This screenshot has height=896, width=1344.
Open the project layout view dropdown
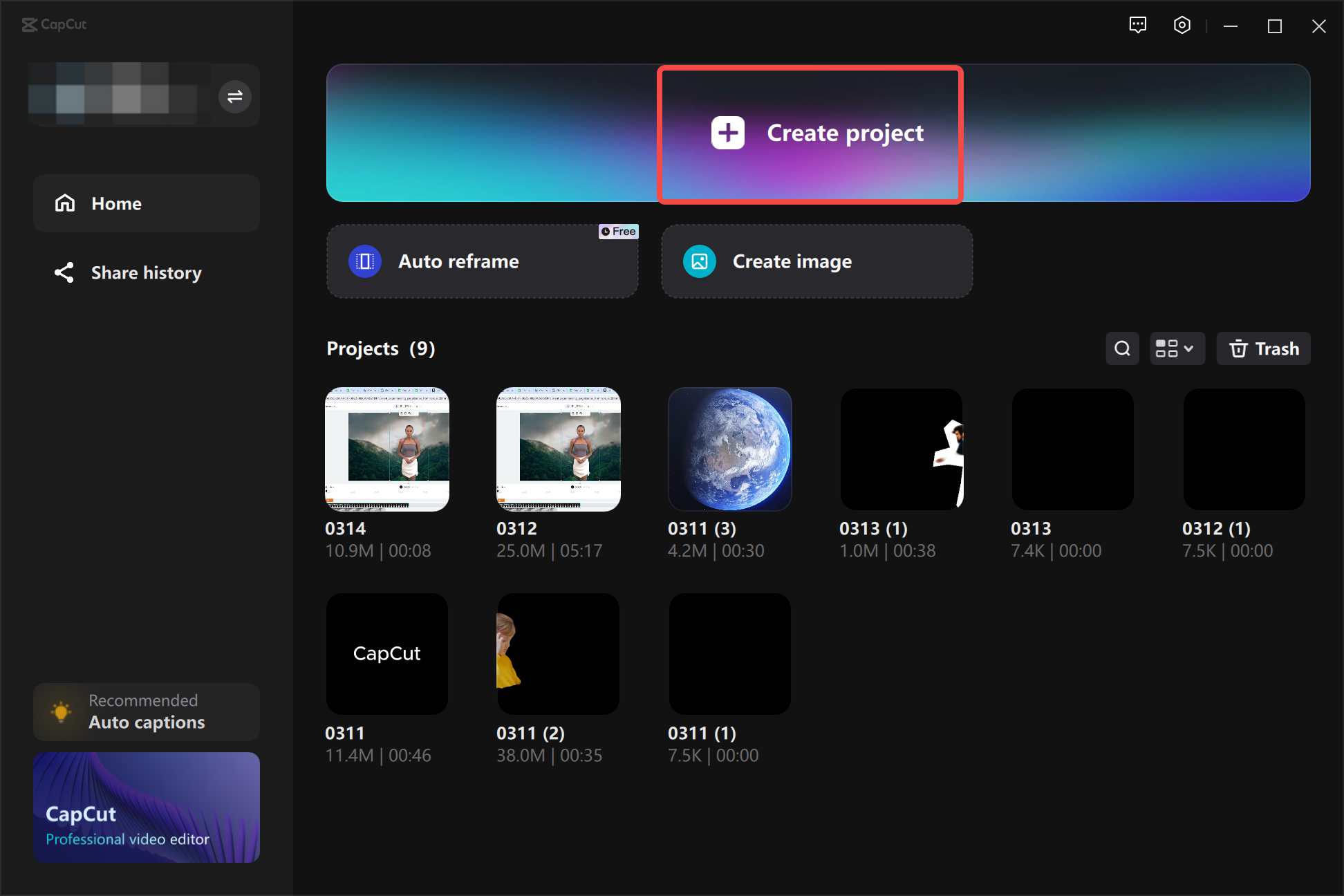1176,348
